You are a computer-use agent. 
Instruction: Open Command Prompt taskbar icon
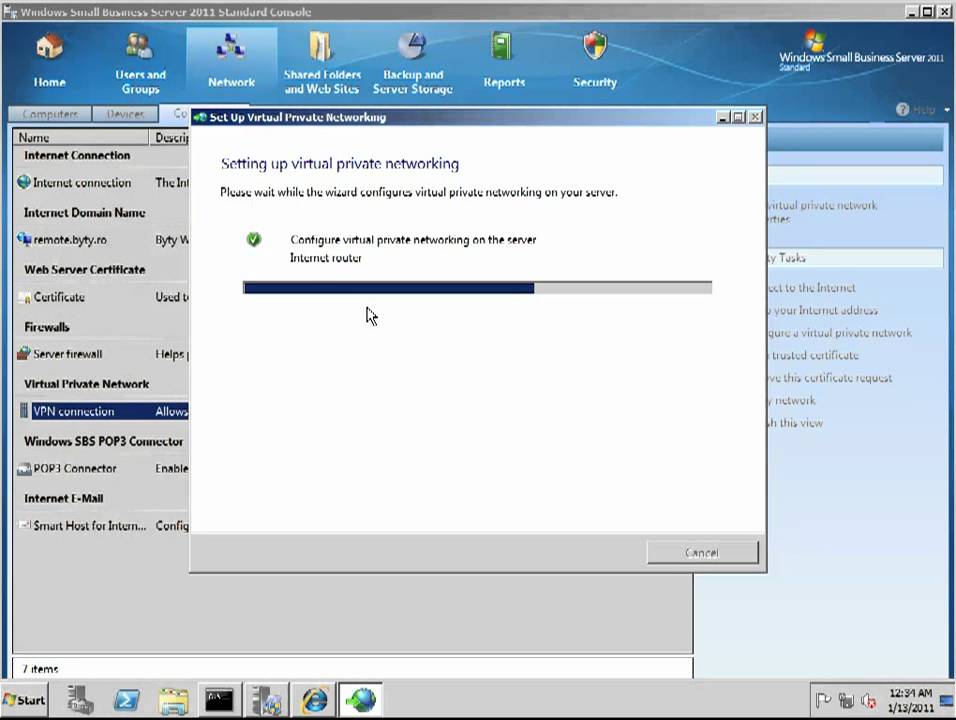[219, 700]
